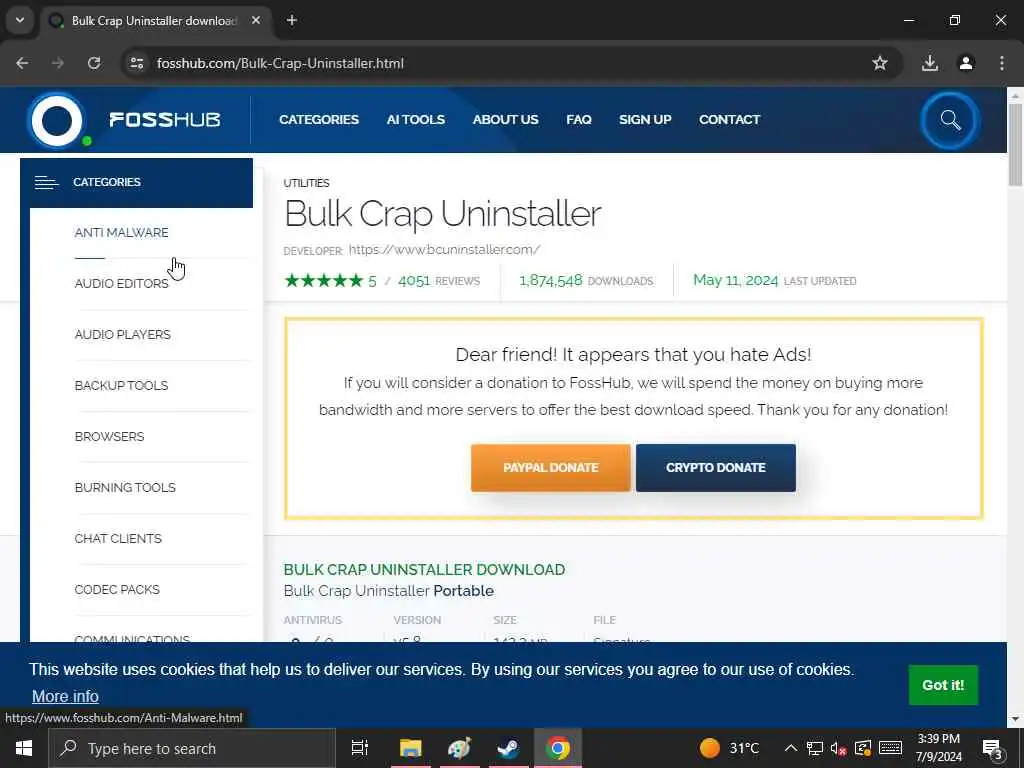Open the FAQ navigation link
The width and height of the screenshot is (1024, 768).
579,120
